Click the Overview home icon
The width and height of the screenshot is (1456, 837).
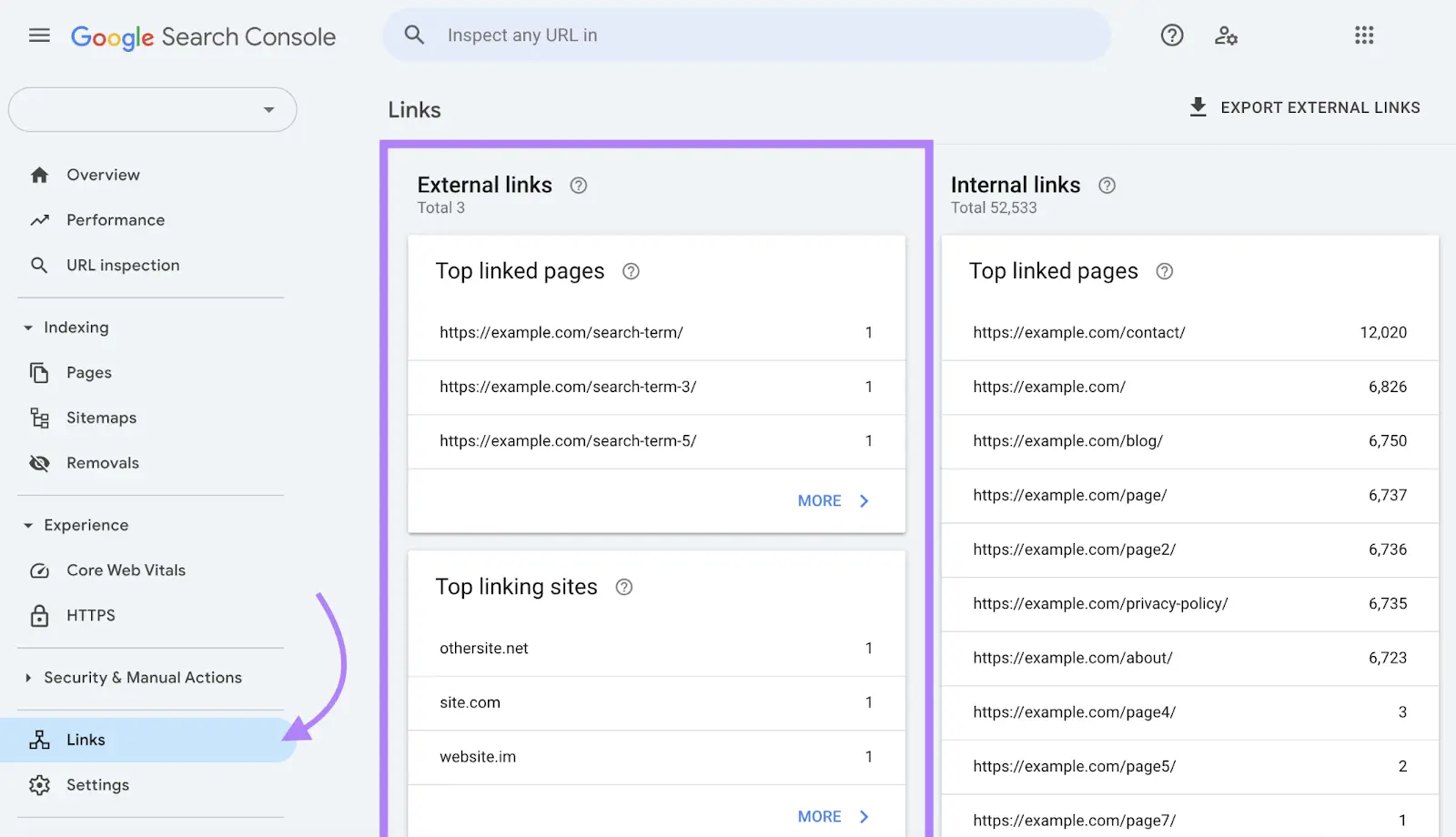[x=39, y=175]
